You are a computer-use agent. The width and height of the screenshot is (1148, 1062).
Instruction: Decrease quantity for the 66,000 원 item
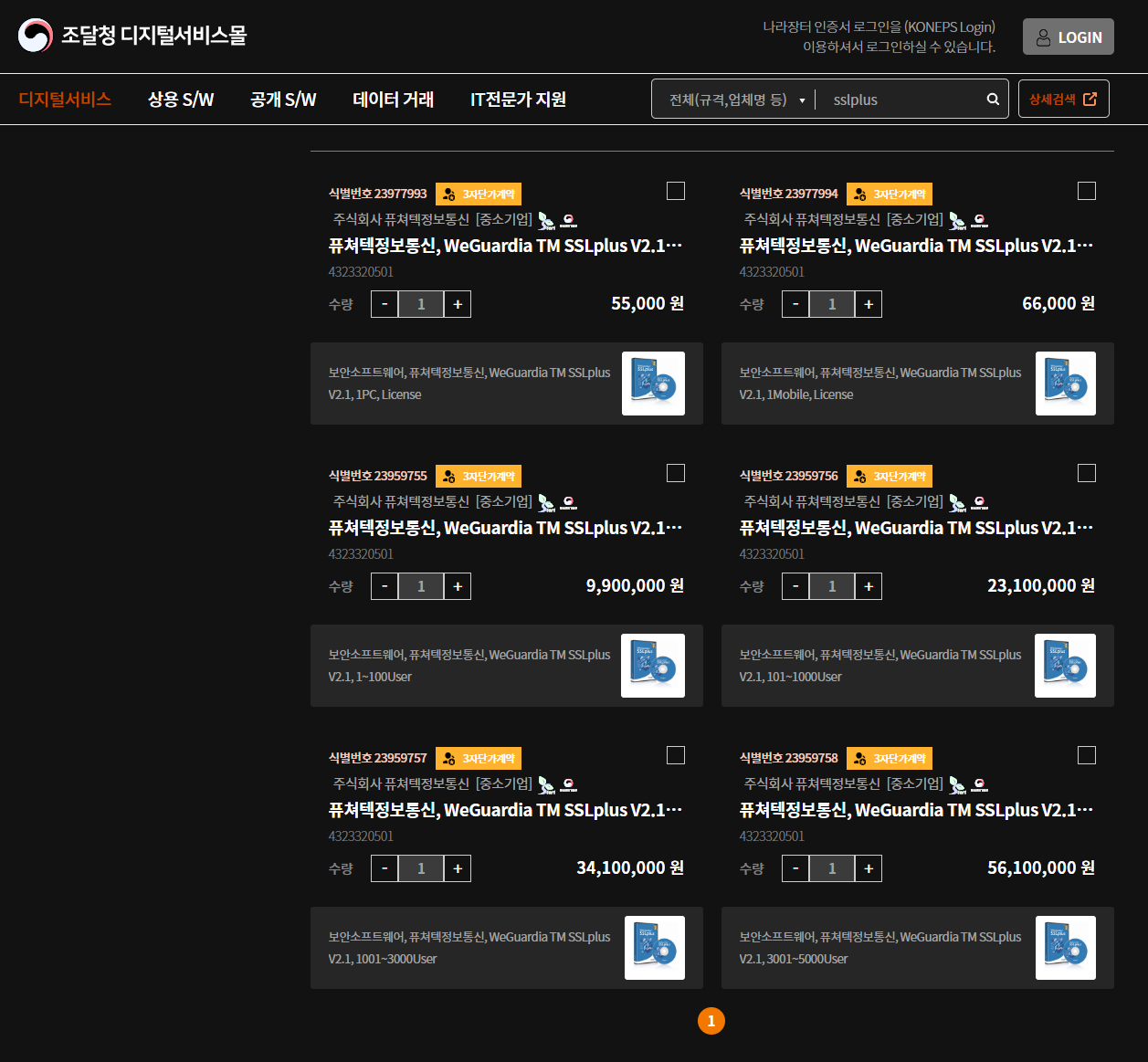(795, 304)
